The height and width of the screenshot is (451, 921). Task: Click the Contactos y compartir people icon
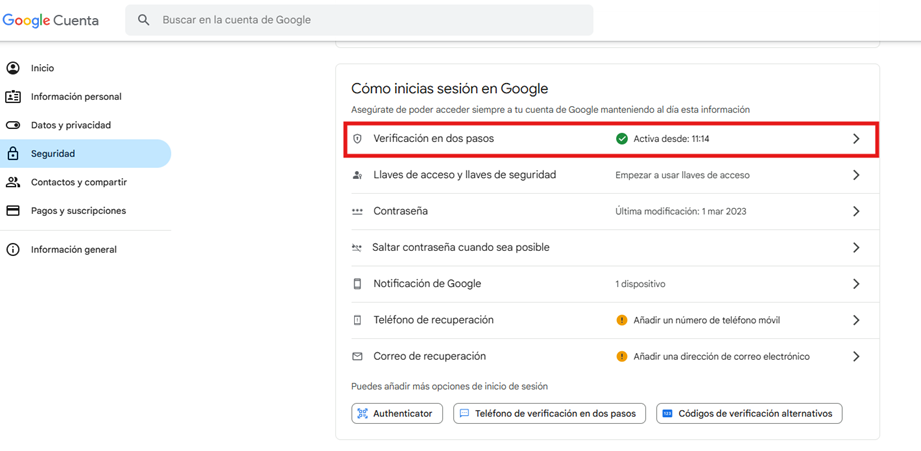click(13, 182)
